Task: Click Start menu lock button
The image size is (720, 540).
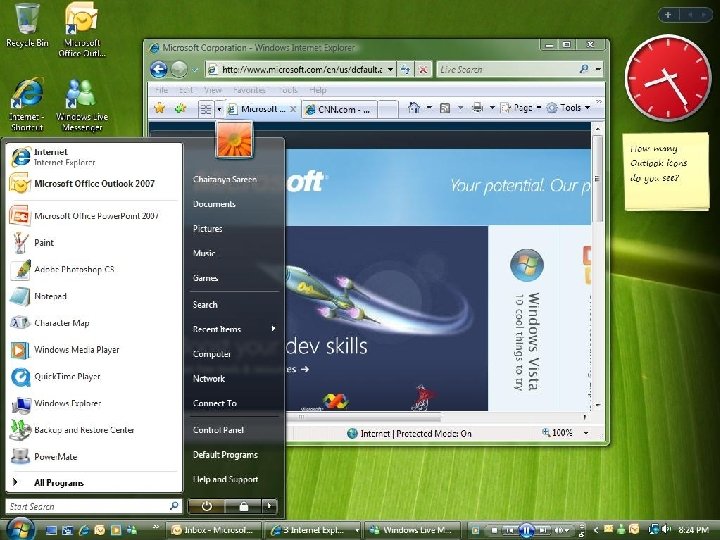Action: 243,506
